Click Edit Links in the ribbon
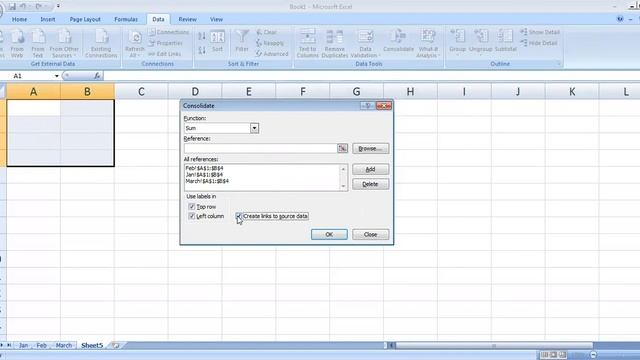640x360 pixels. 165,54
